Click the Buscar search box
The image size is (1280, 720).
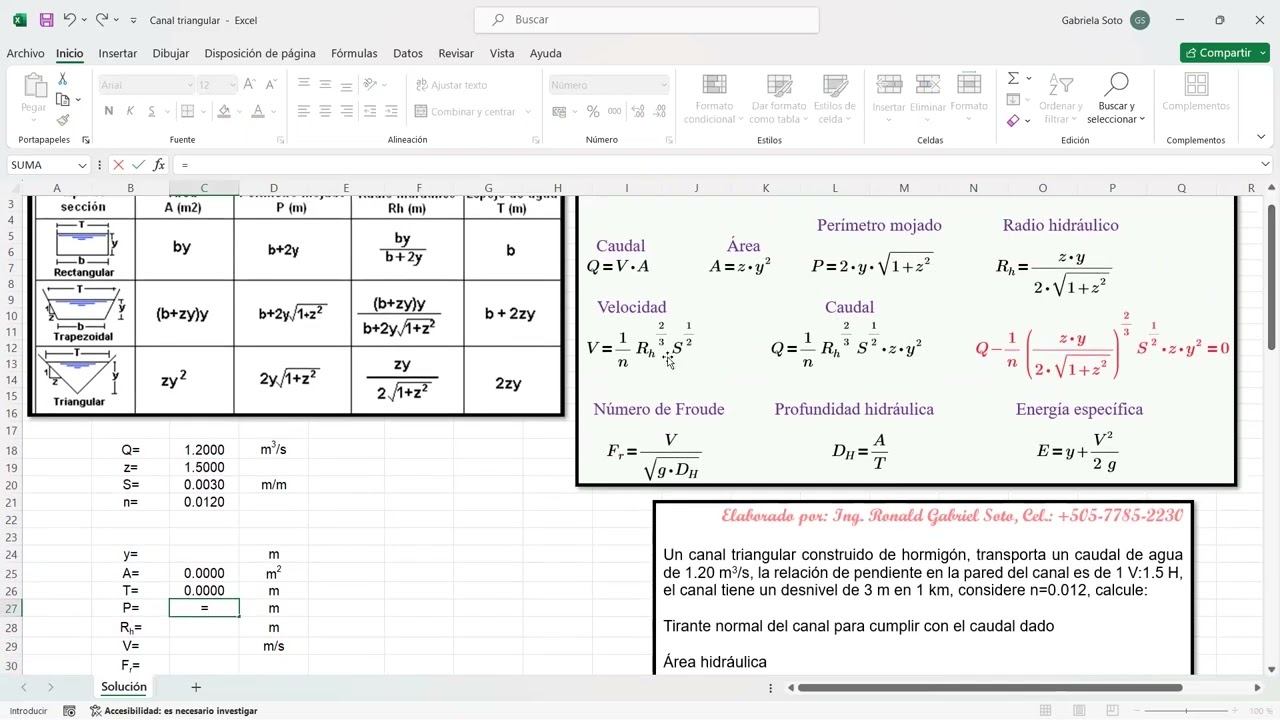(647, 20)
